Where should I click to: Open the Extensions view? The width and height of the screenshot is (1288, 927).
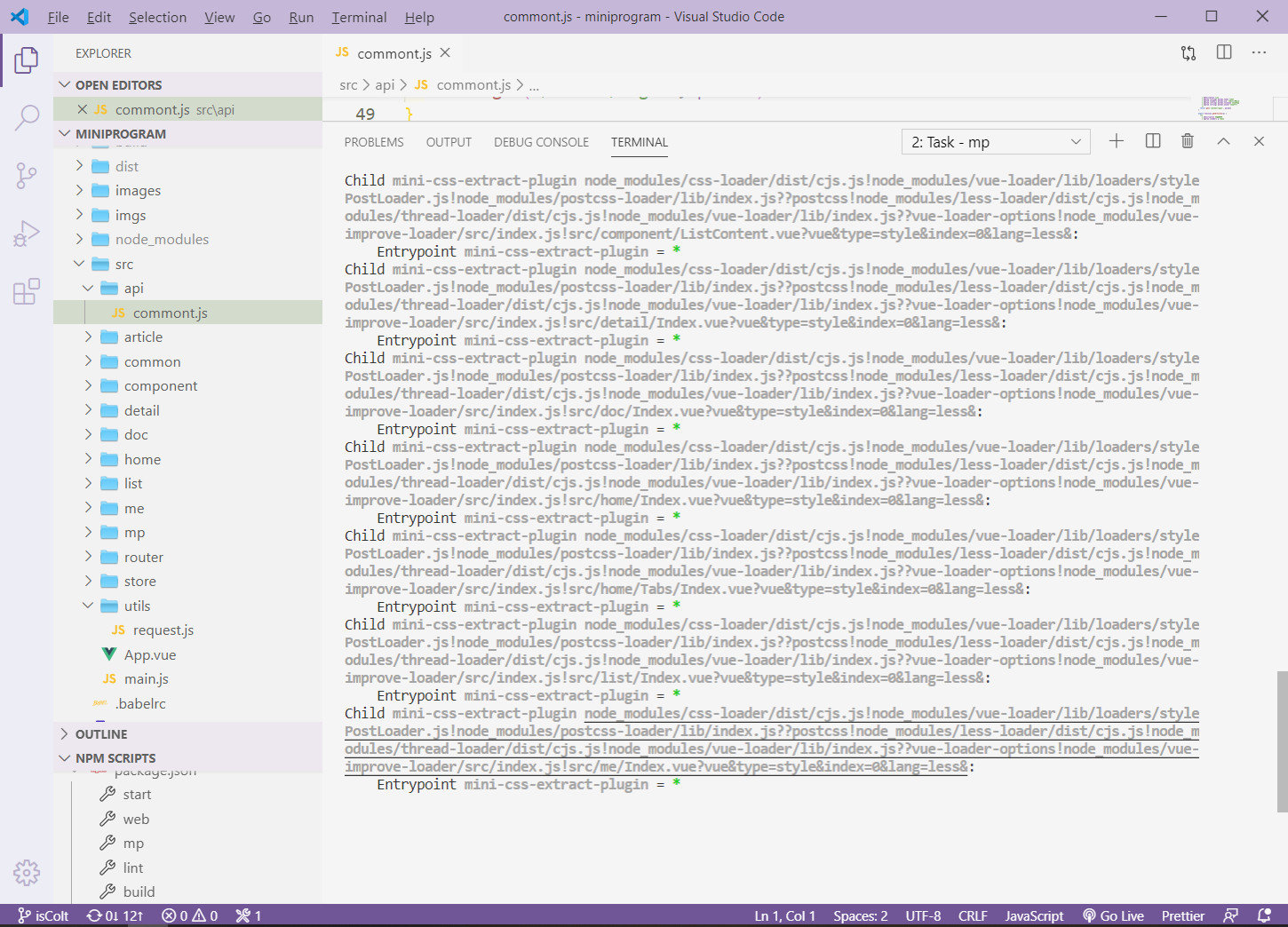coord(27,291)
